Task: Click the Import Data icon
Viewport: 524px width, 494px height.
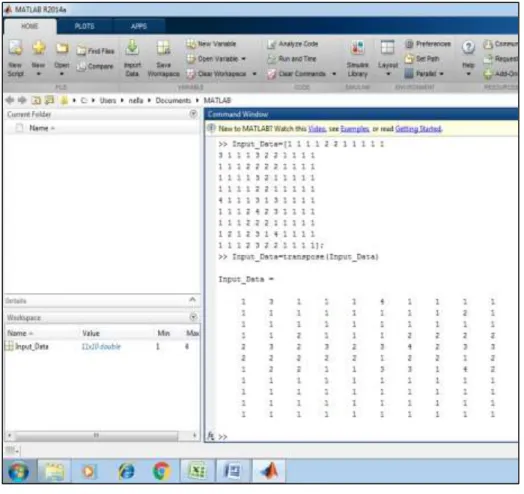Action: [132, 47]
